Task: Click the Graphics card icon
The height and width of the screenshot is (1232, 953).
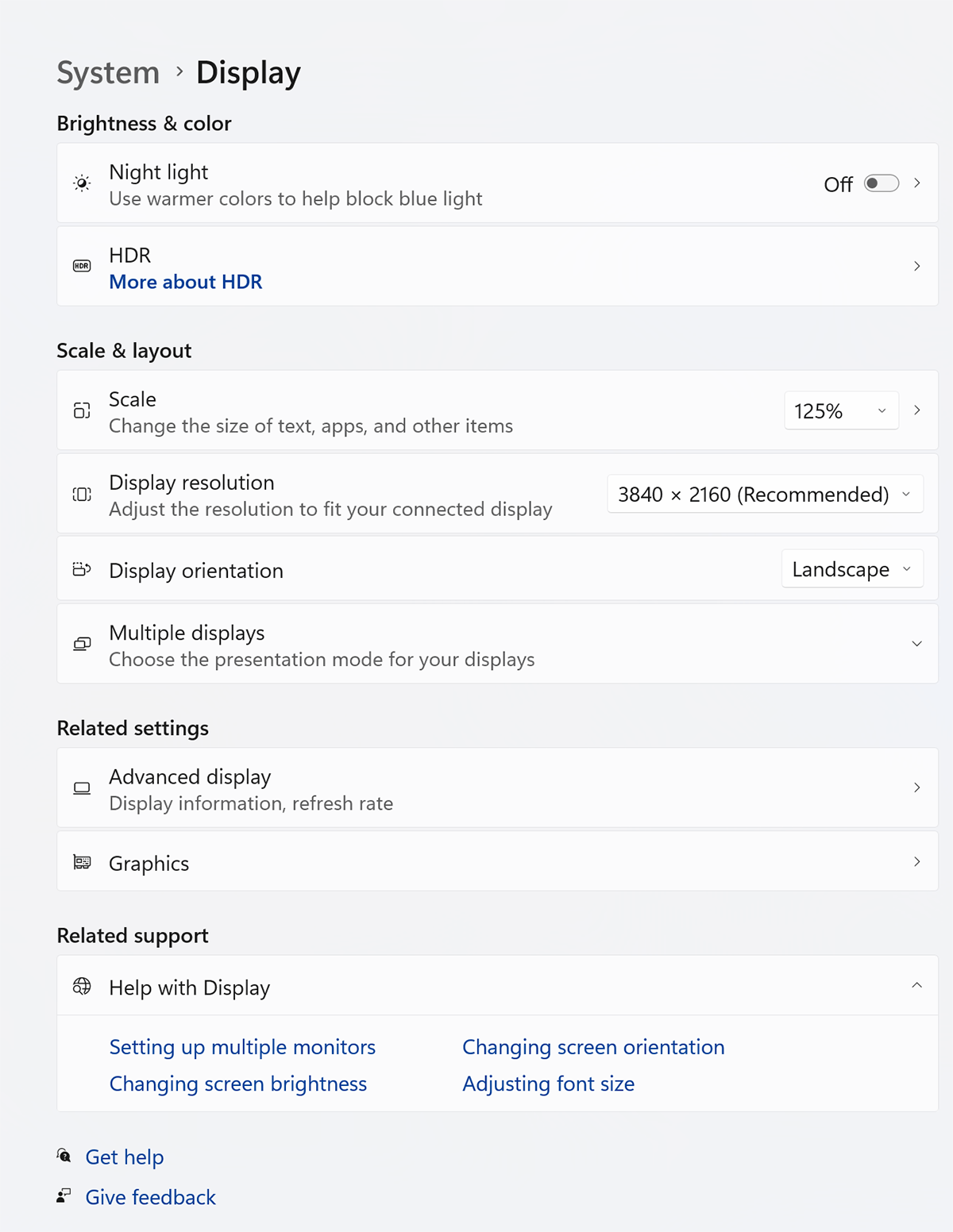Action: pyautogui.click(x=82, y=862)
